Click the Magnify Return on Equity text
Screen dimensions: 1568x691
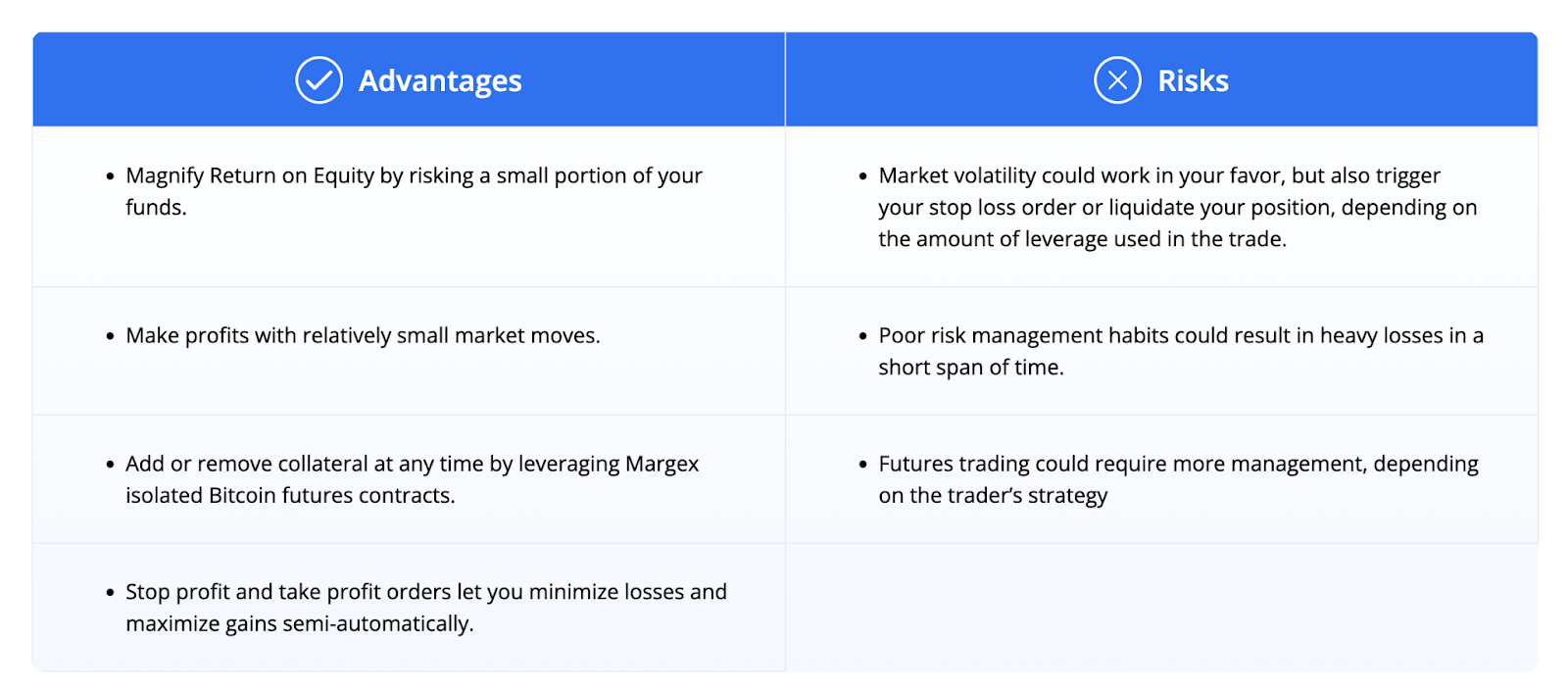(x=414, y=191)
